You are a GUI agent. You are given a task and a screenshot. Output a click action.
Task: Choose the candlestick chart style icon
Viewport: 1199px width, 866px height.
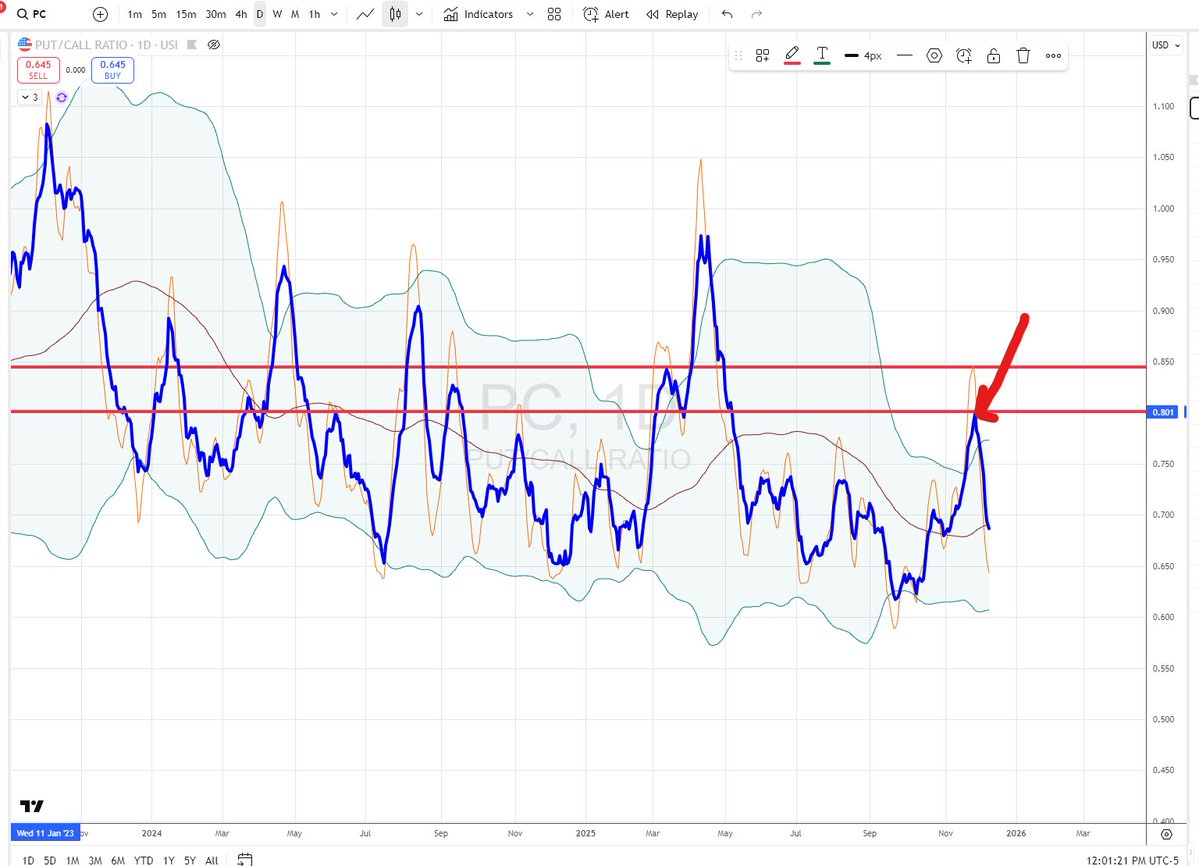coord(395,15)
